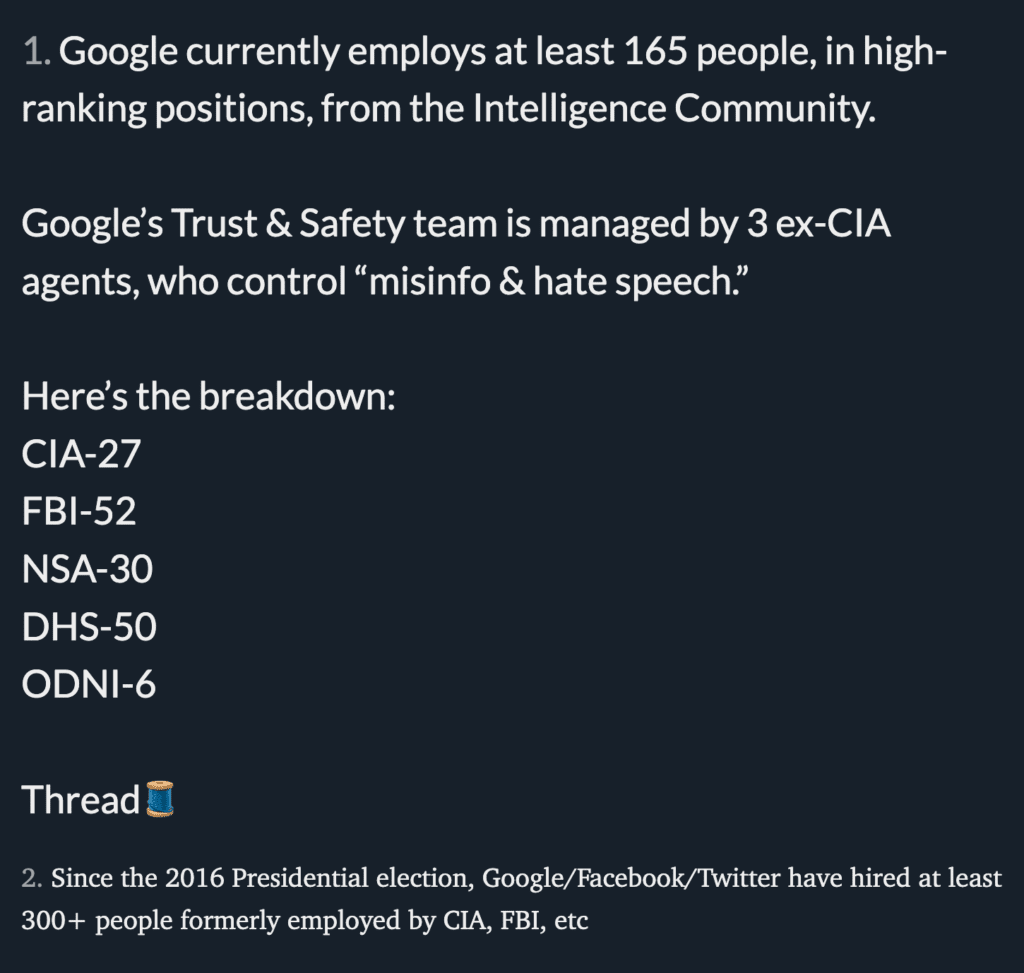Image resolution: width=1024 pixels, height=973 pixels.
Task: Click the tweet number 1 marker
Action: (37, 51)
